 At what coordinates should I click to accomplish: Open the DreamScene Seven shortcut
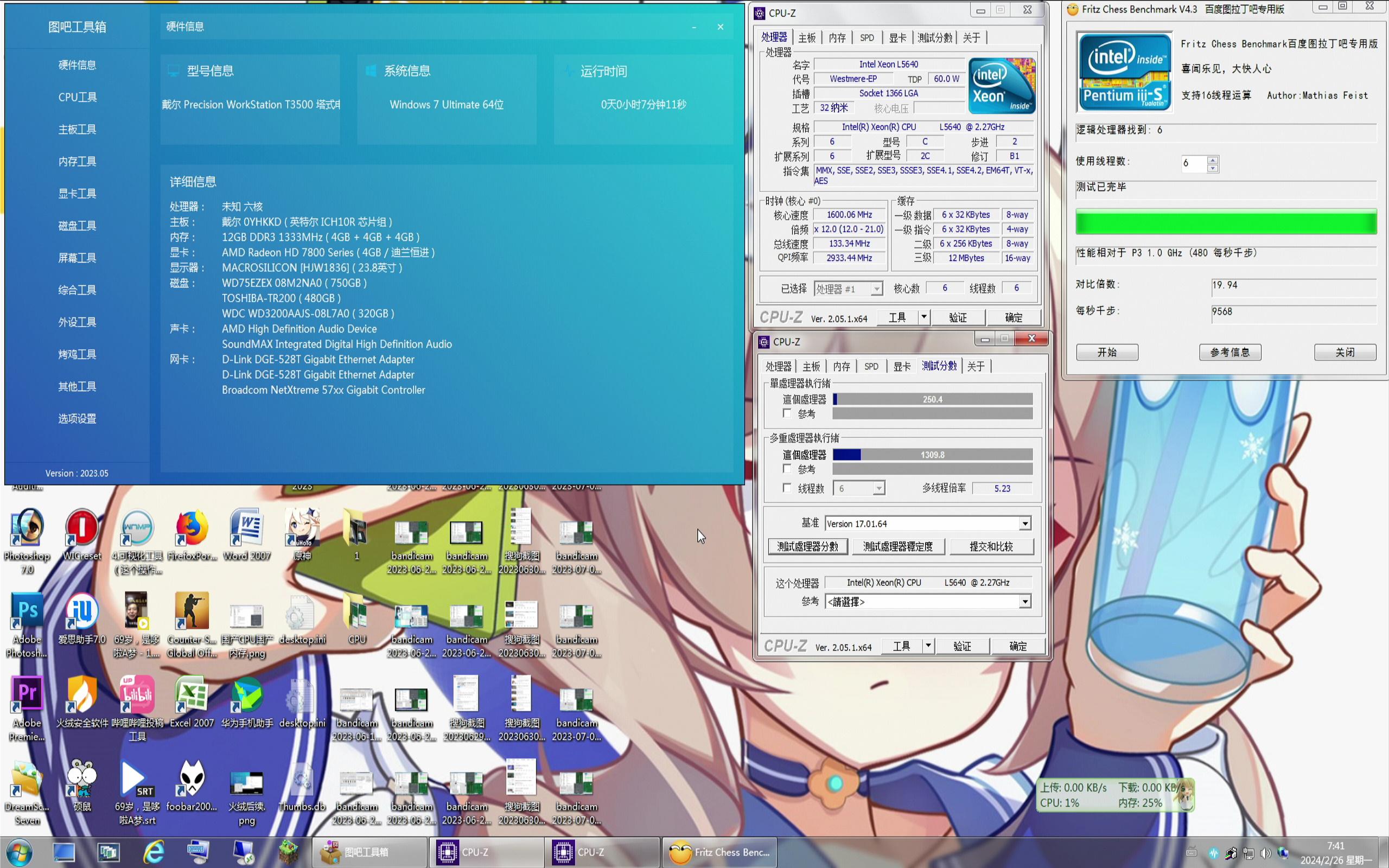pos(27,792)
